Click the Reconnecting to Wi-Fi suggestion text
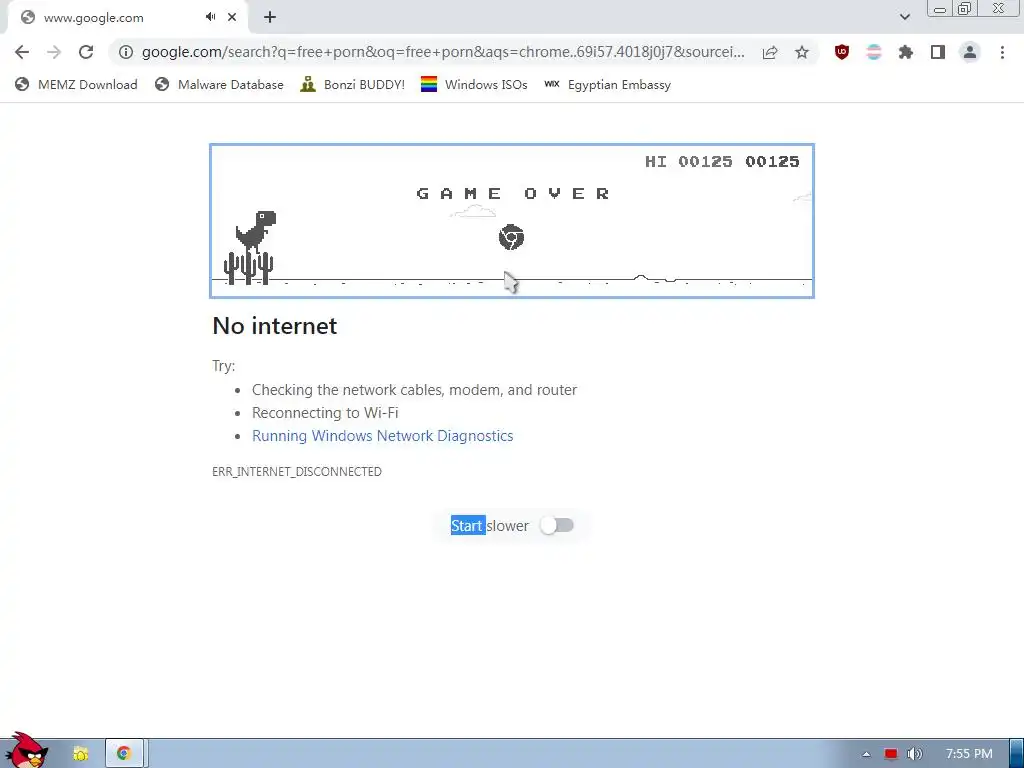This screenshot has width=1024, height=768. coord(325,413)
